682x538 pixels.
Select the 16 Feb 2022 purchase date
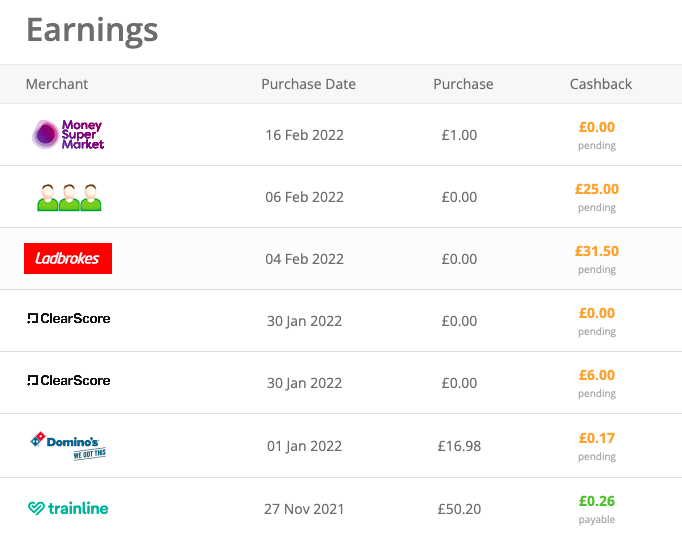(304, 135)
